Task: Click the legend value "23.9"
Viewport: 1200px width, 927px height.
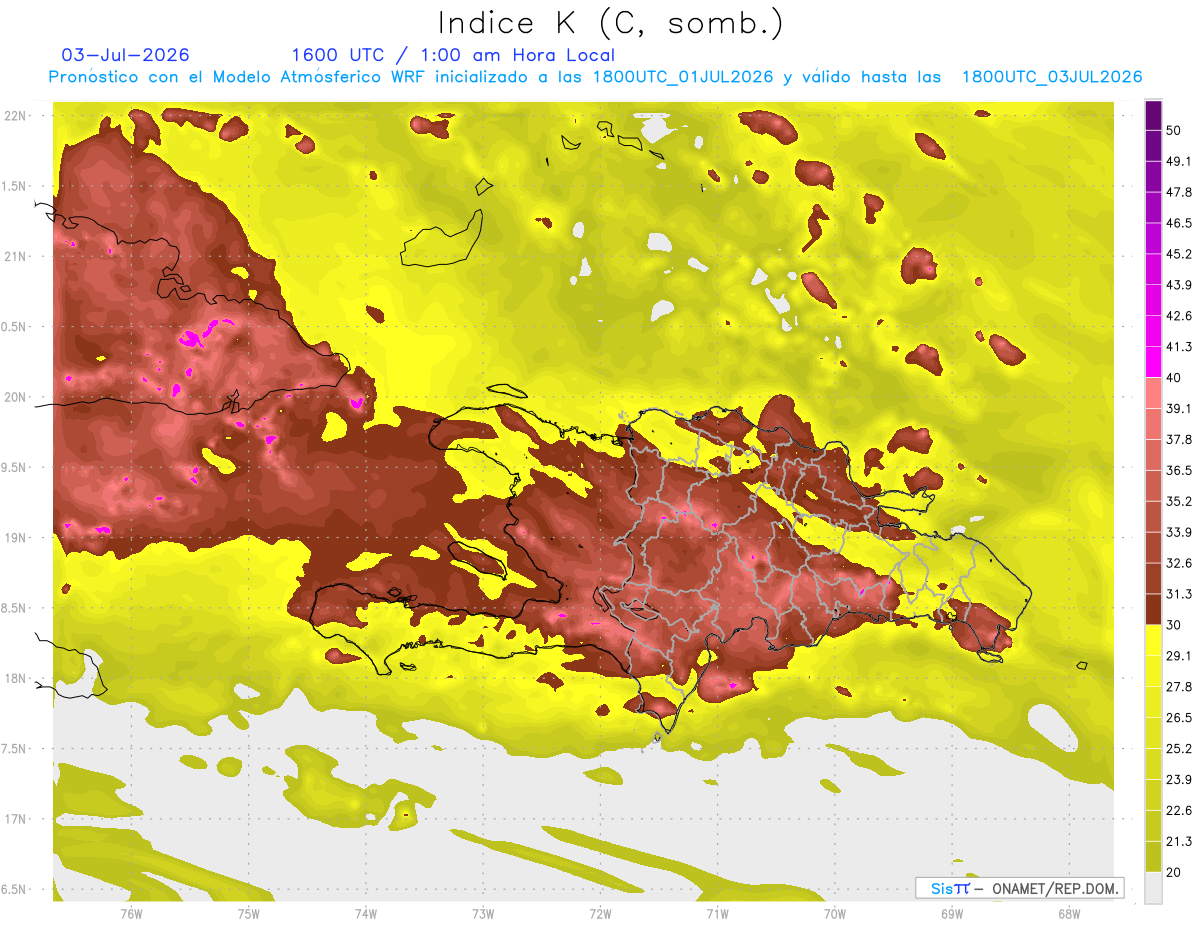Action: coord(1179,779)
